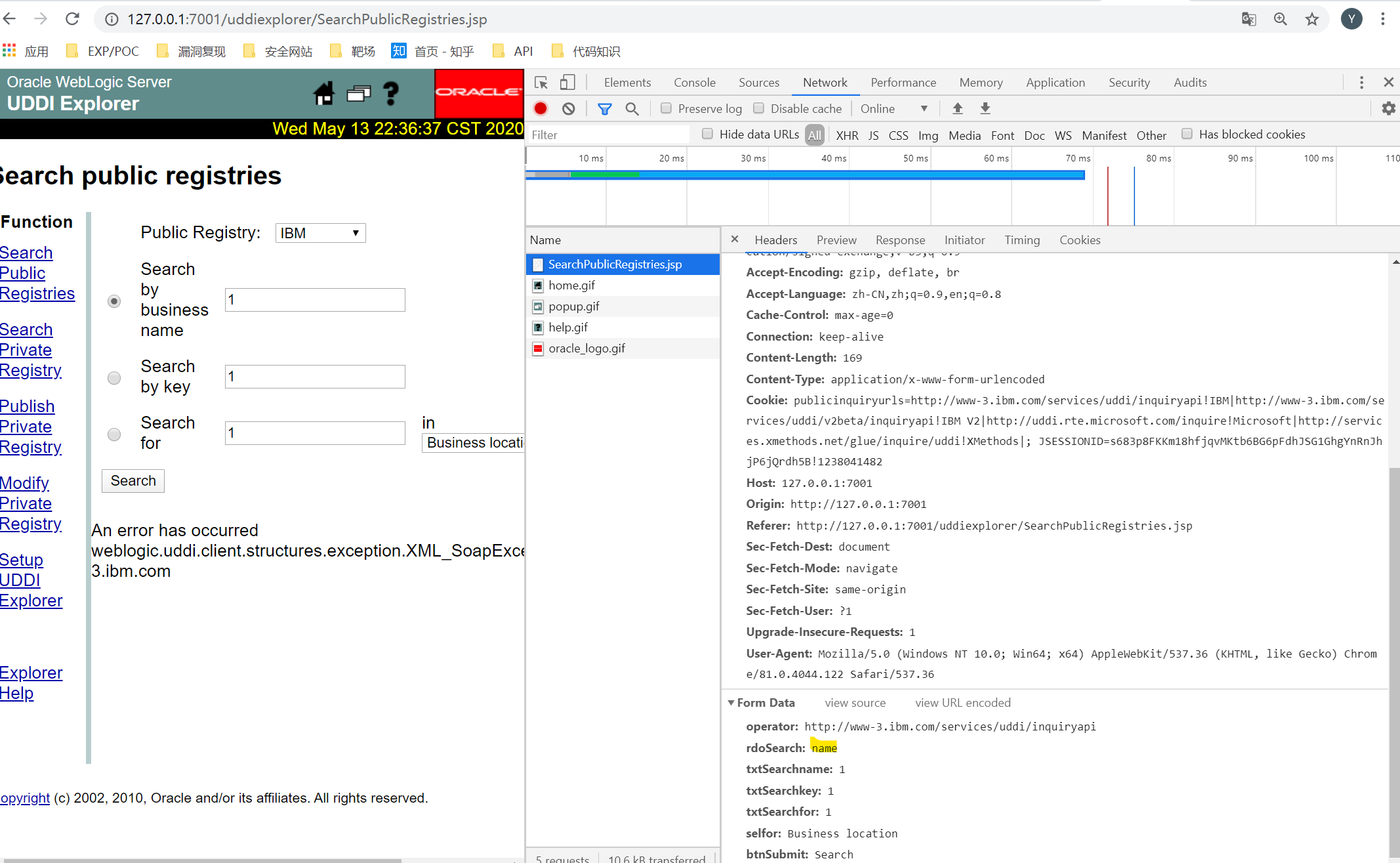Click the Search submit button
The height and width of the screenshot is (863, 1400).
(133, 481)
